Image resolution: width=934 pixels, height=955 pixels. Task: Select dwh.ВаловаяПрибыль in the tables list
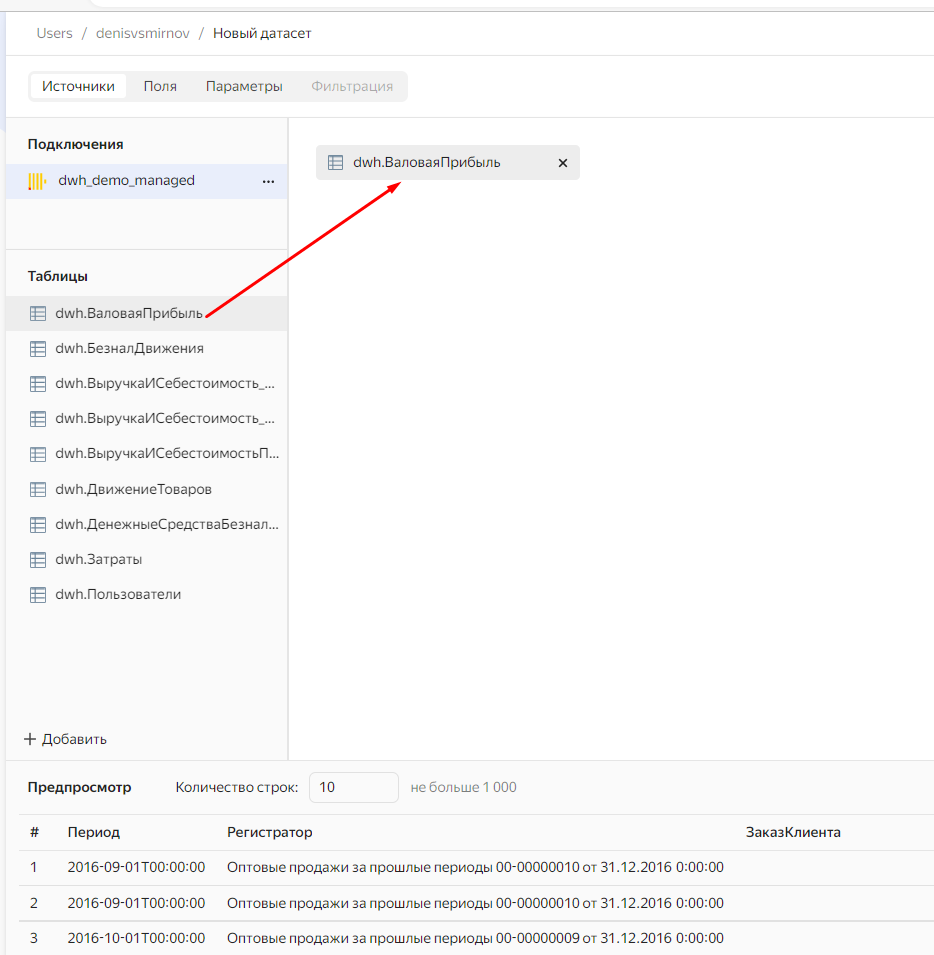click(x=129, y=313)
